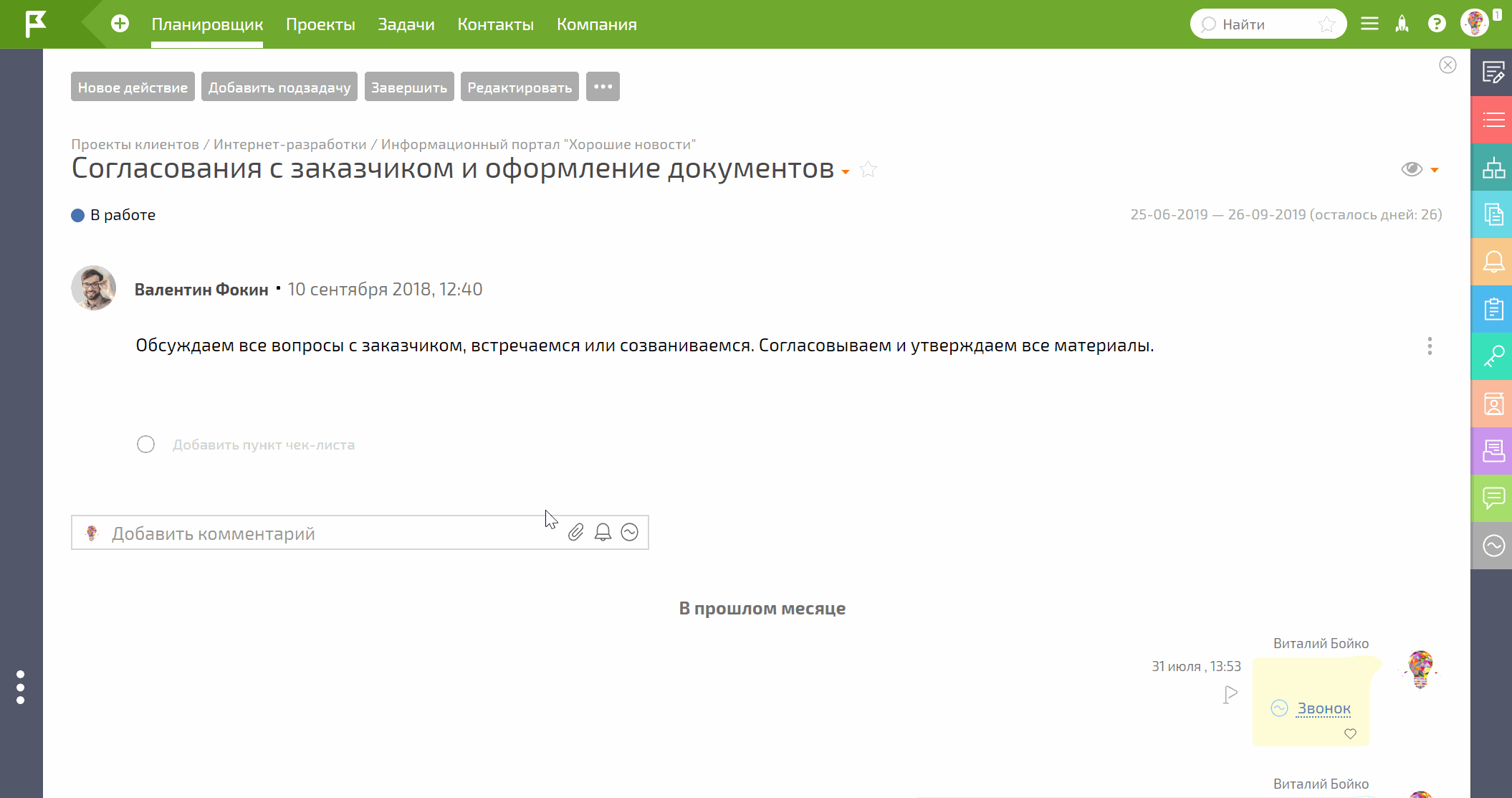This screenshot has height=798, width=1512.
Task: Select the task structure (hierarchy) icon in sidebar
Action: pyautogui.click(x=1493, y=167)
